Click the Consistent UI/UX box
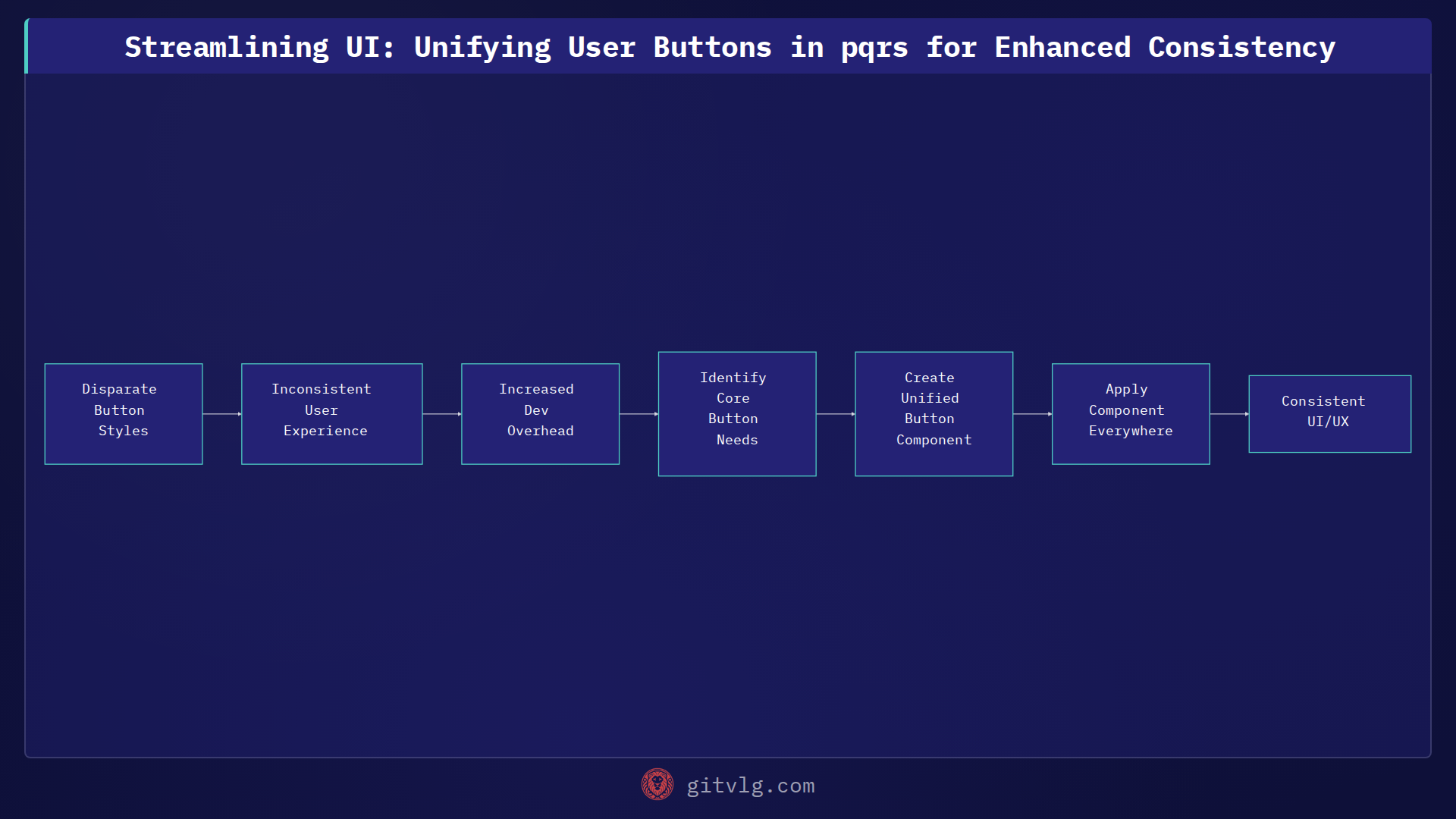 1330,414
